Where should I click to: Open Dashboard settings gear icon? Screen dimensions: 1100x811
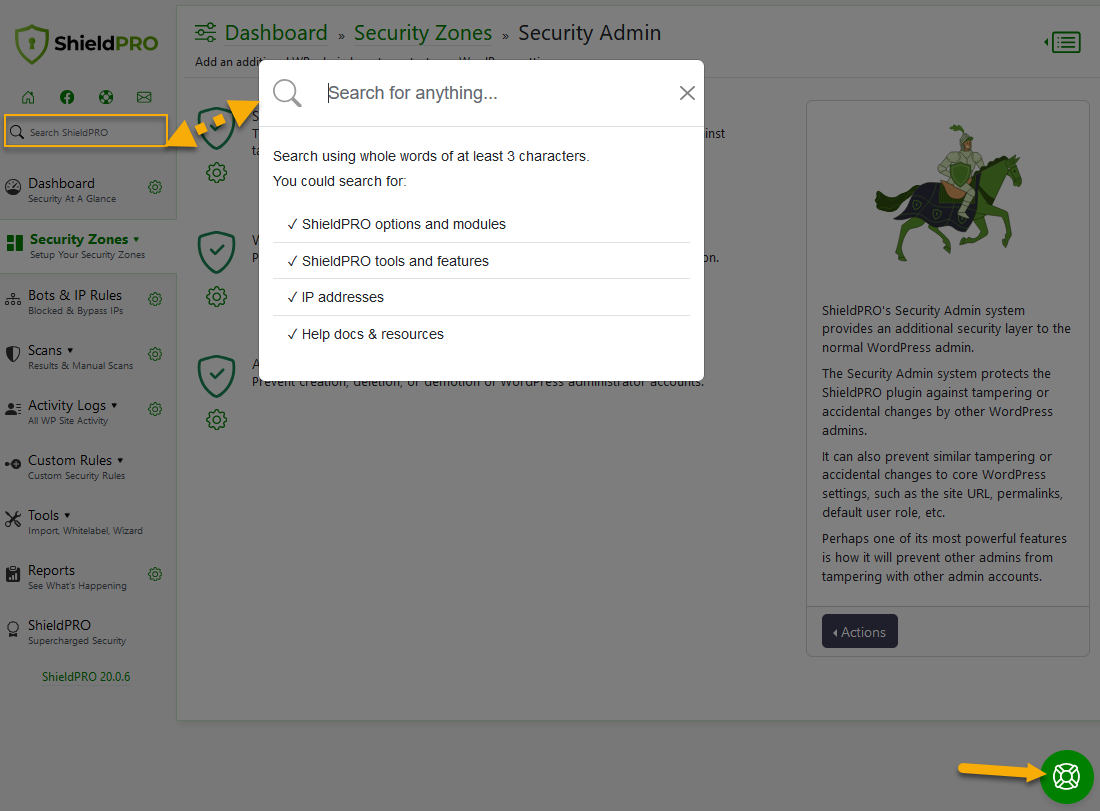pos(155,187)
